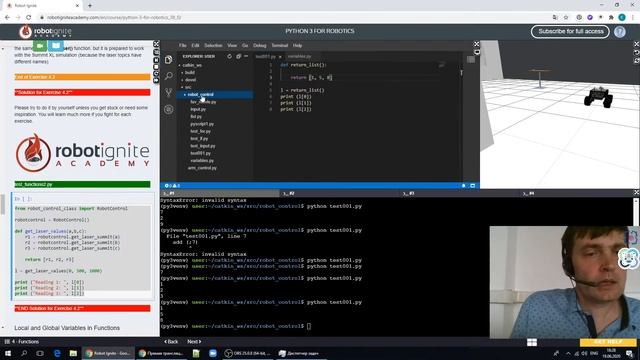Expand the devel folder
This screenshot has width=640, height=360.
[190, 80]
